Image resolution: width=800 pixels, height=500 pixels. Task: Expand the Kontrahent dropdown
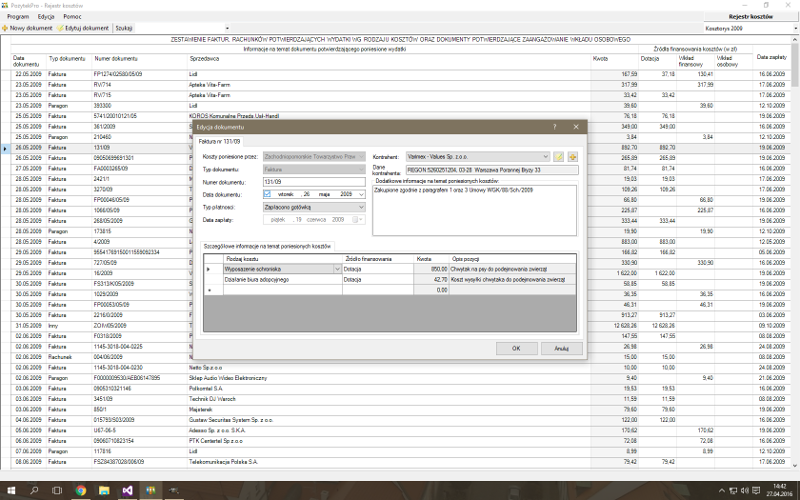pos(545,157)
